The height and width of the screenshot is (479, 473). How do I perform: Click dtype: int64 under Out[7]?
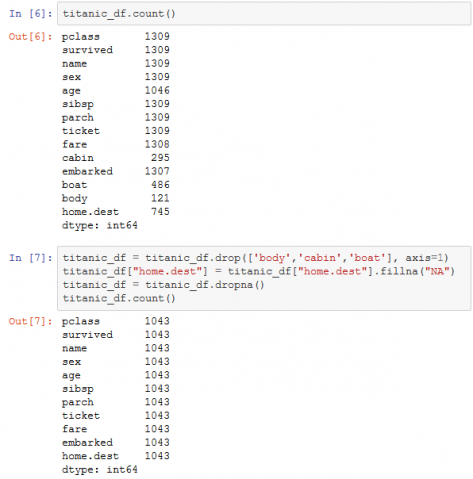pos(100,470)
